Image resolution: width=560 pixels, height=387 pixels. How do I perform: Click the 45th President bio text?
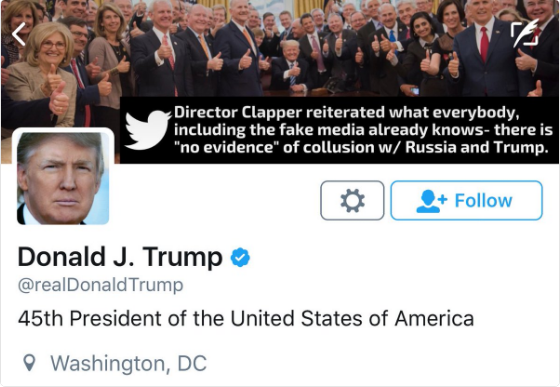coord(246,318)
